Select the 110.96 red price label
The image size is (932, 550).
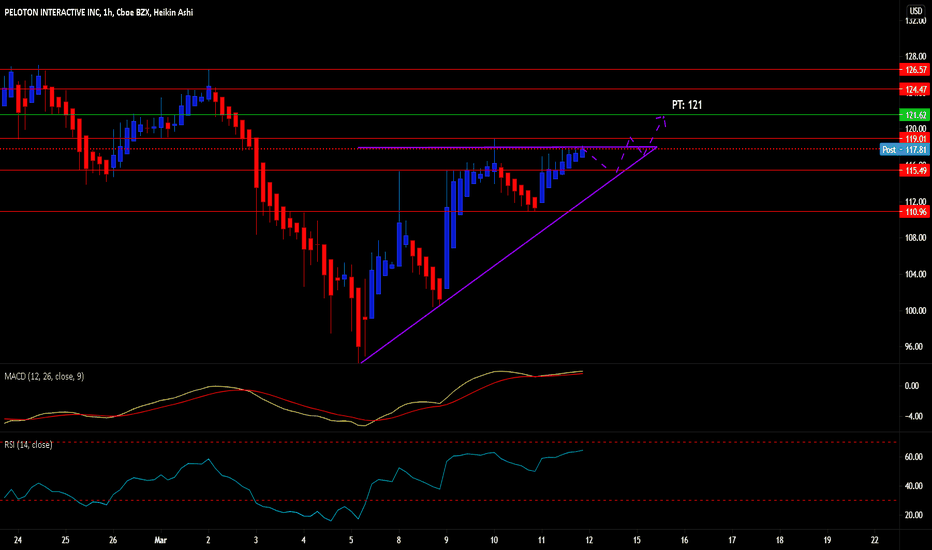pyautogui.click(x=914, y=212)
